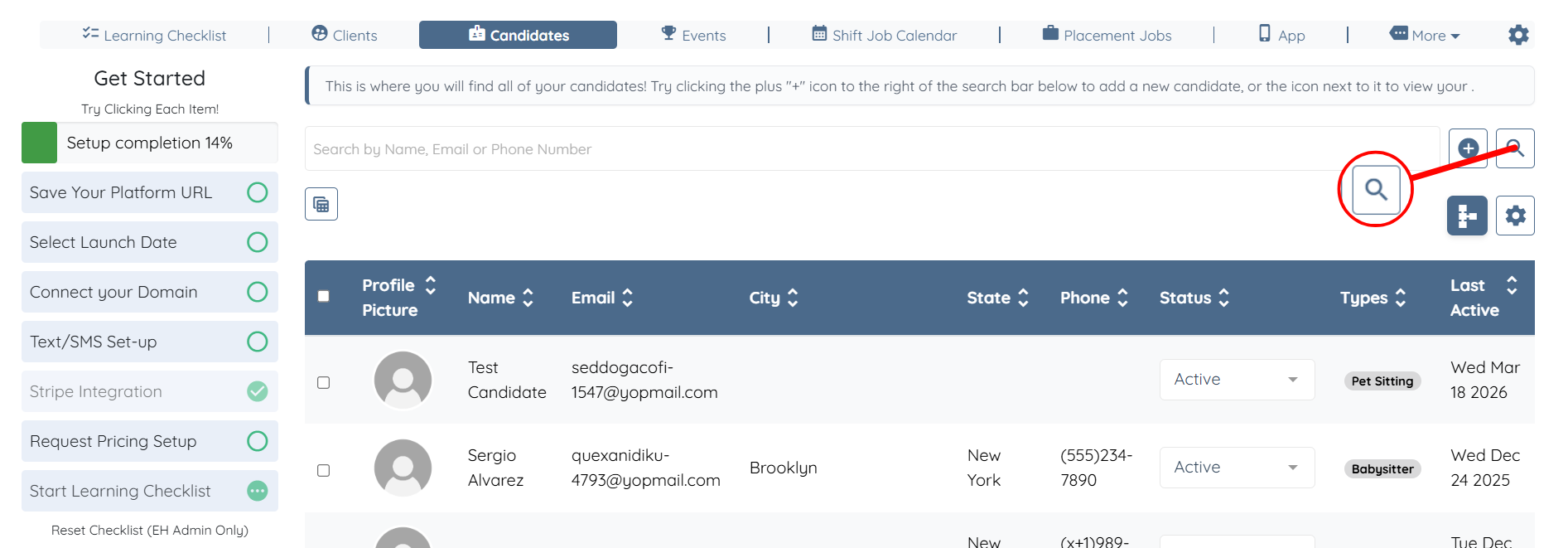Screen dimensions: 1568x548
Task: Sort candidates by City column arrows
Action: tap(793, 298)
